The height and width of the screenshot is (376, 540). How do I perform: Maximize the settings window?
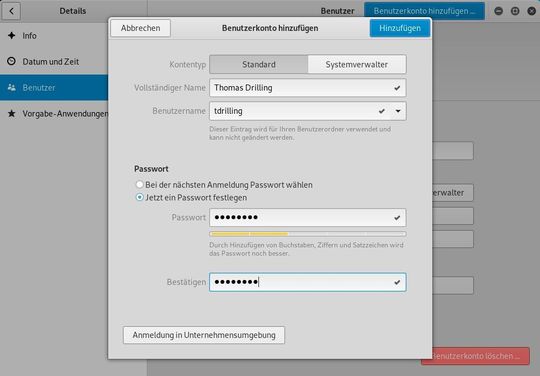pos(515,11)
